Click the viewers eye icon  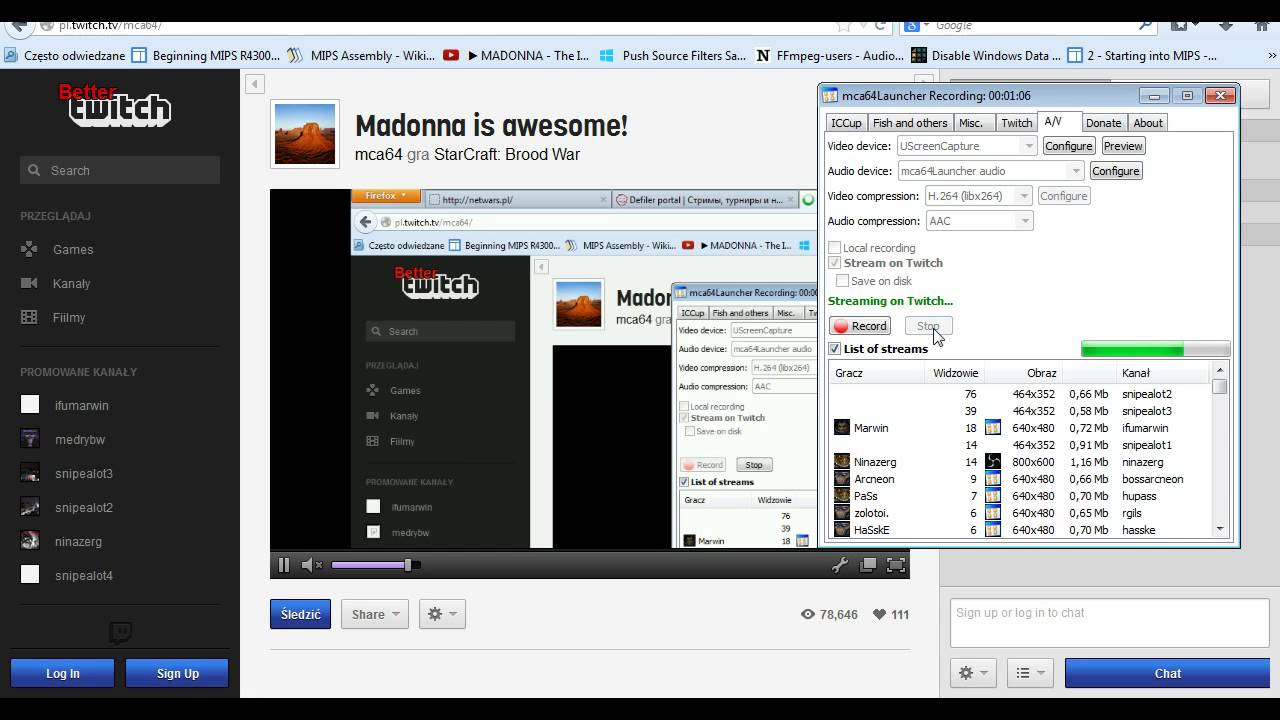[x=808, y=614]
